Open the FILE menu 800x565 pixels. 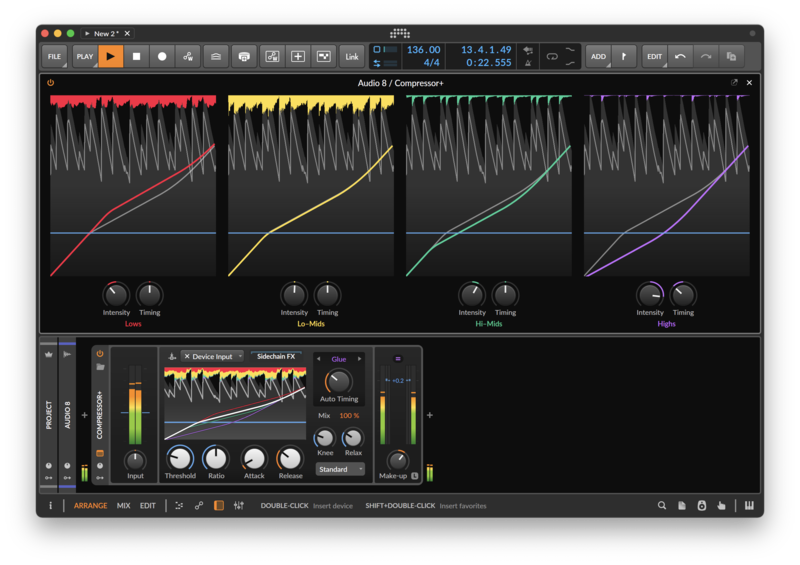tap(54, 56)
